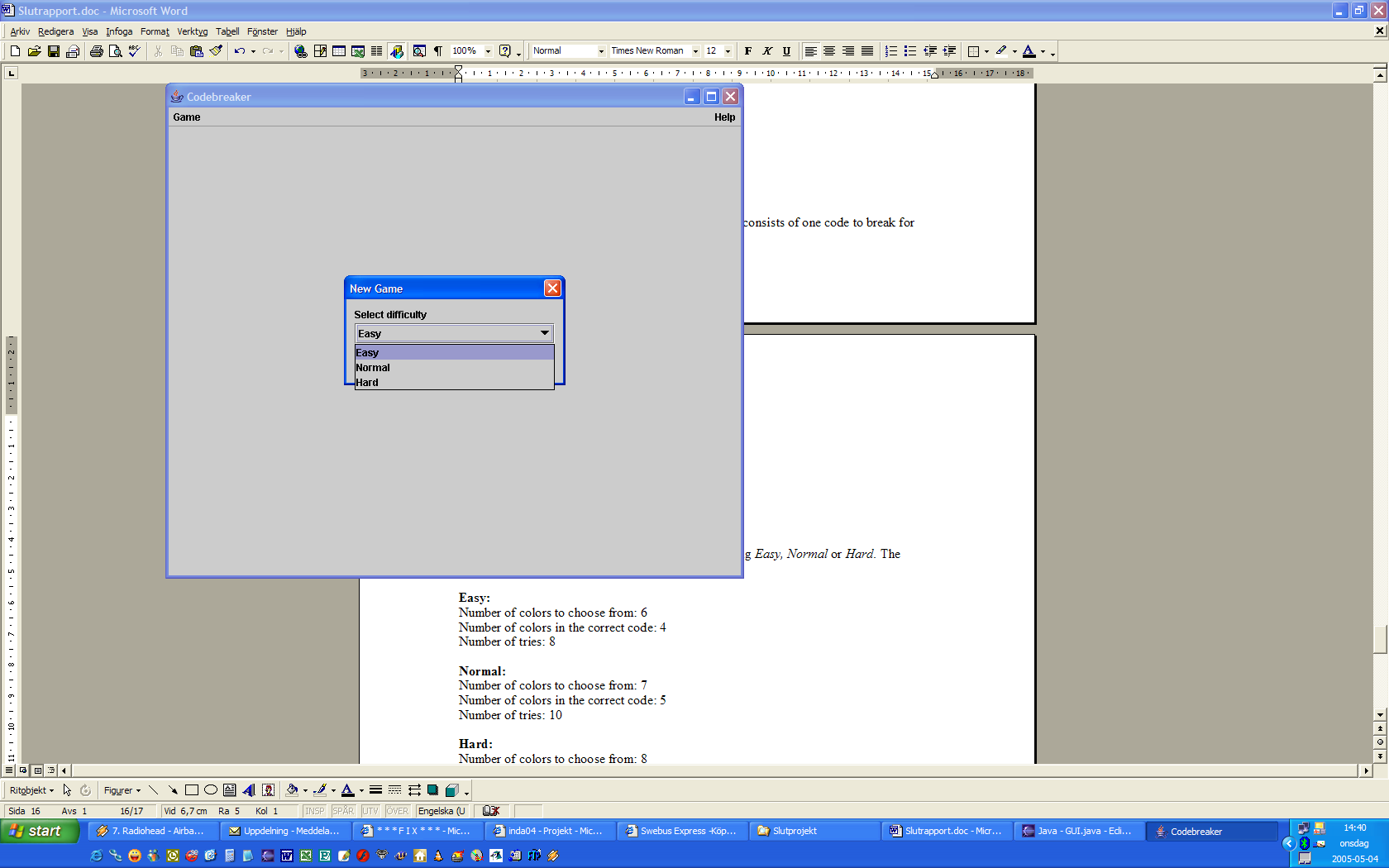
Task: Click the numbered list icon
Action: 890,51
